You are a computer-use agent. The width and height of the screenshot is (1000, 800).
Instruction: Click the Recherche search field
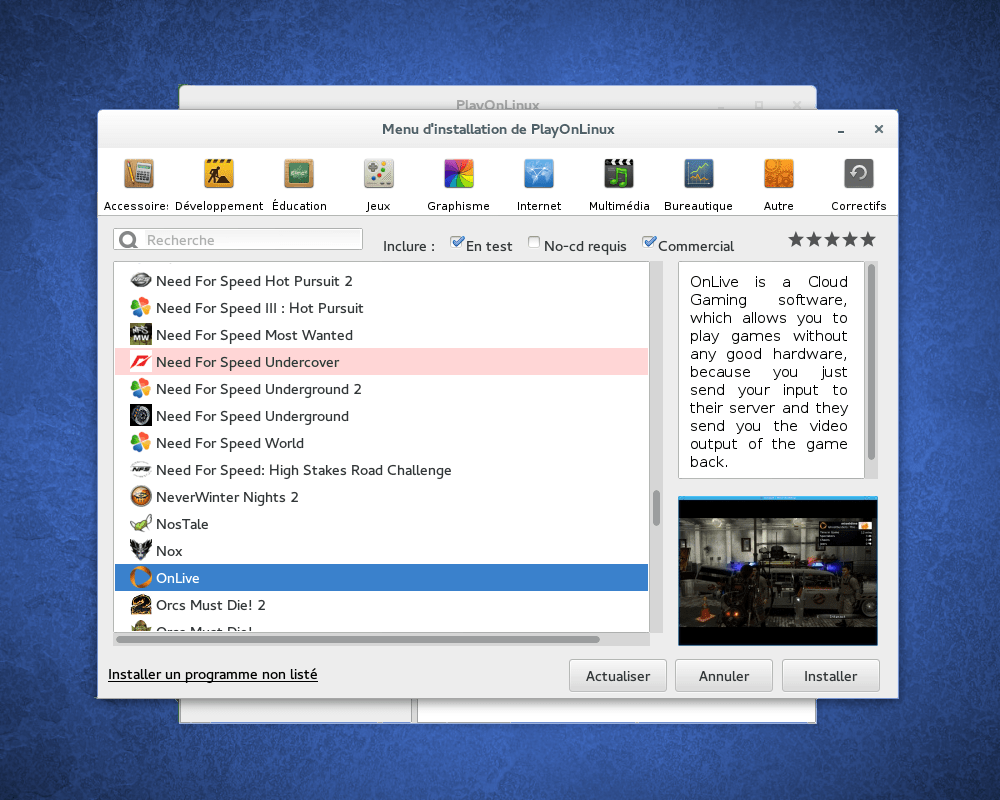(250, 240)
